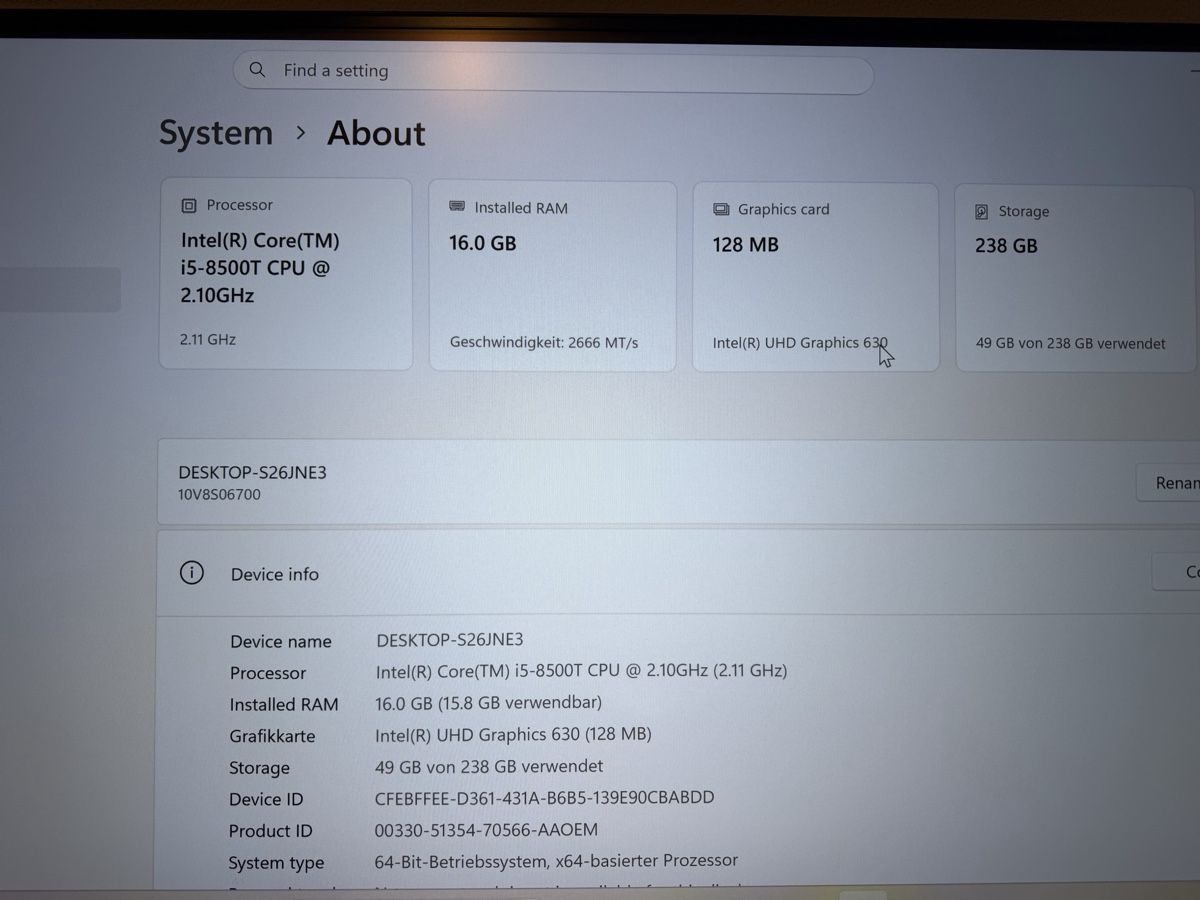Click the Device name label
The width and height of the screenshot is (1200, 900).
[x=281, y=642]
